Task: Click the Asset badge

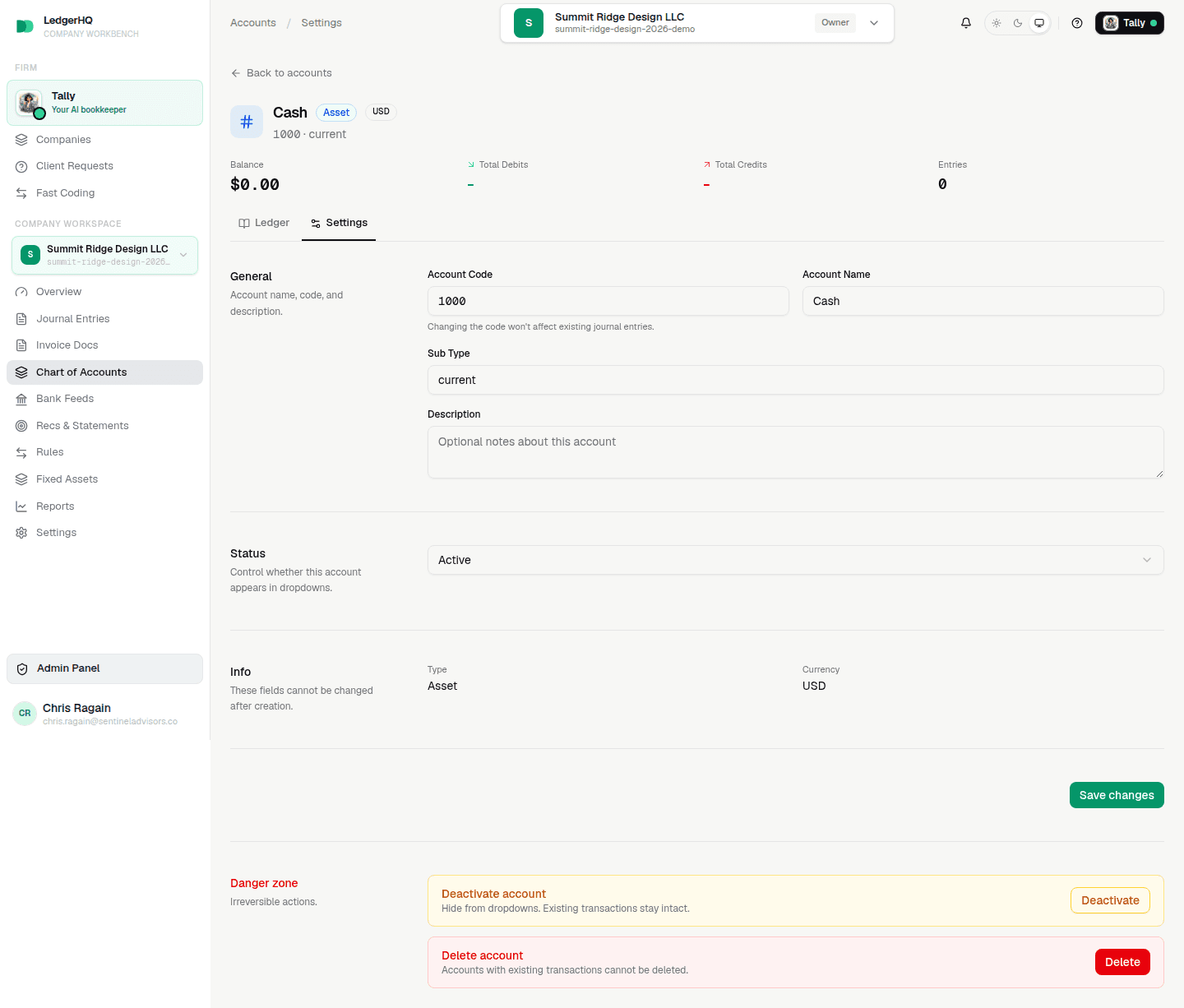Action: click(336, 113)
